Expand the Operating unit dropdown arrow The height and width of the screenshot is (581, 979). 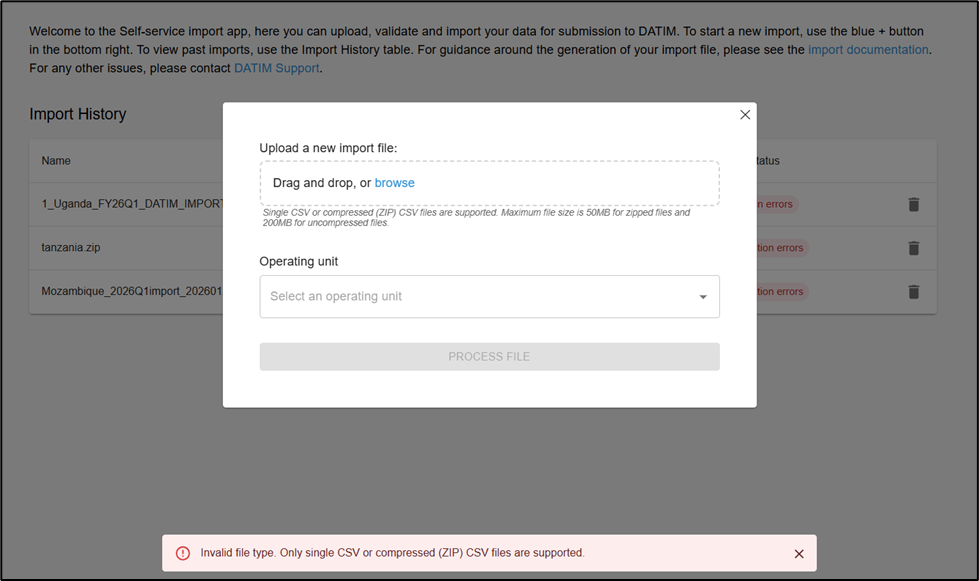(703, 297)
